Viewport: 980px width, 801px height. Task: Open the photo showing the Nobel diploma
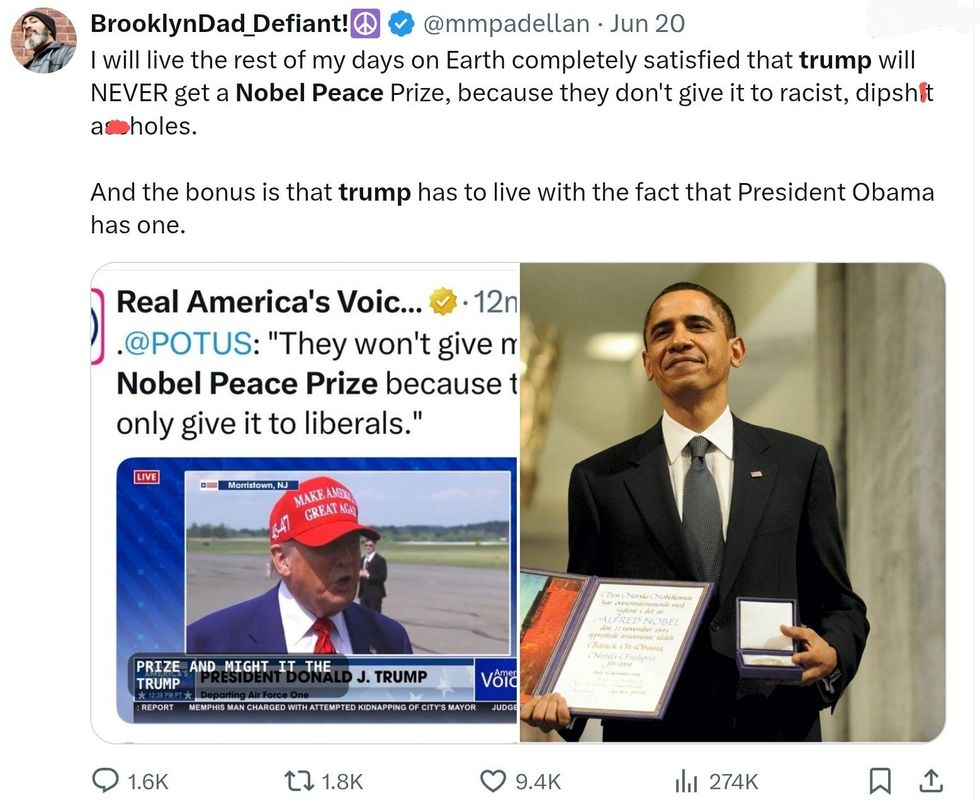point(732,502)
